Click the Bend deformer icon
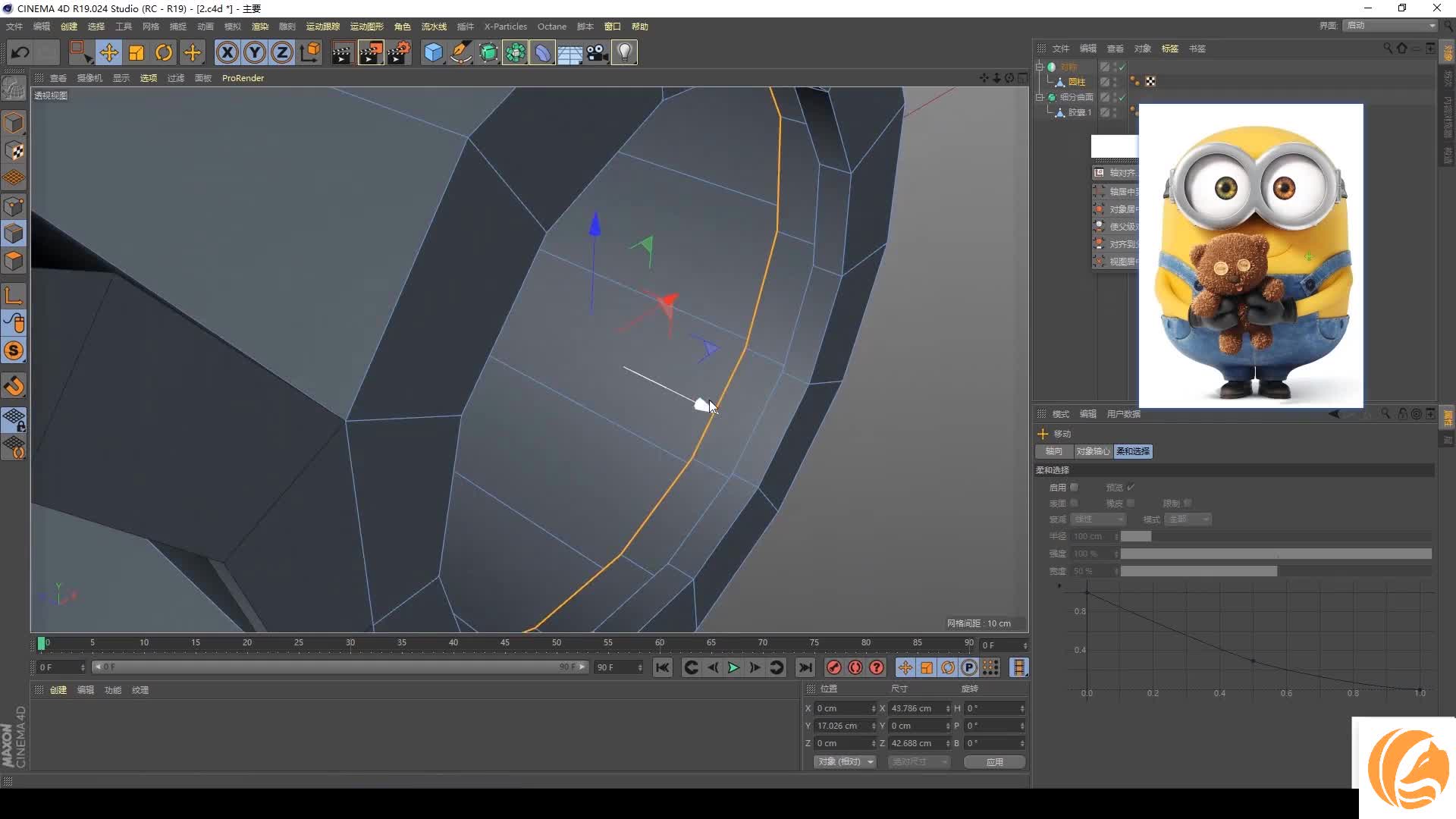The width and height of the screenshot is (1456, 819). (x=543, y=52)
